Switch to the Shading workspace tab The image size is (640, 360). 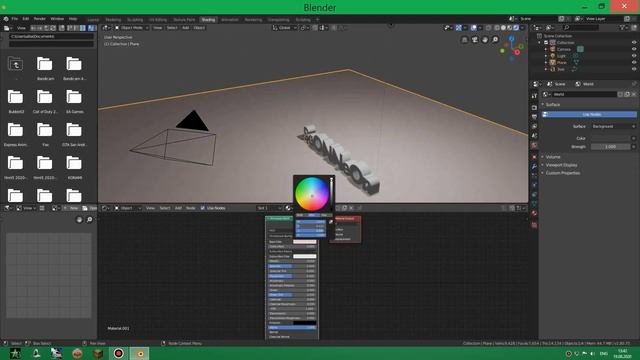208,20
